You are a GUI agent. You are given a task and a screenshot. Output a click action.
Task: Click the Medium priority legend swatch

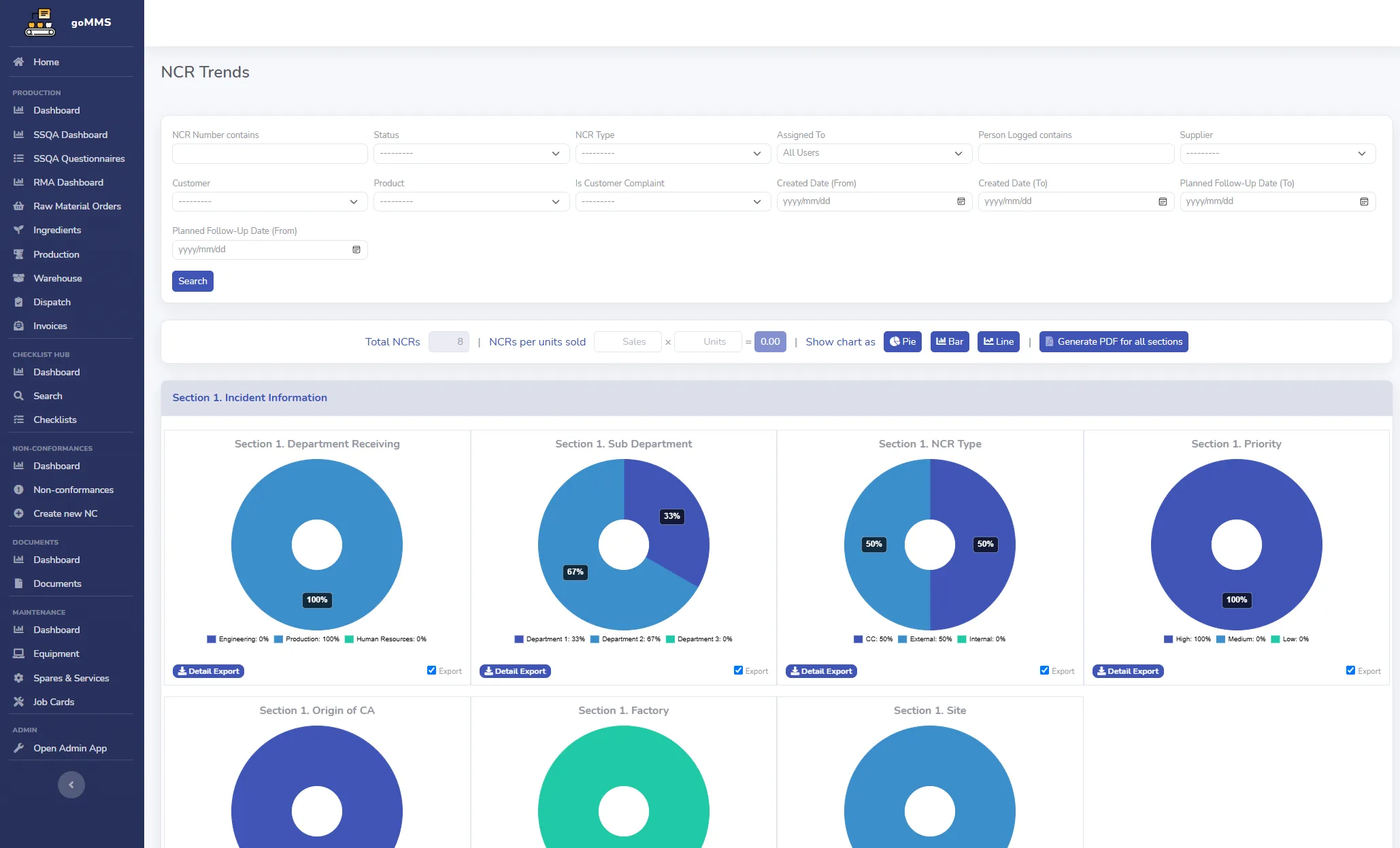click(1221, 639)
